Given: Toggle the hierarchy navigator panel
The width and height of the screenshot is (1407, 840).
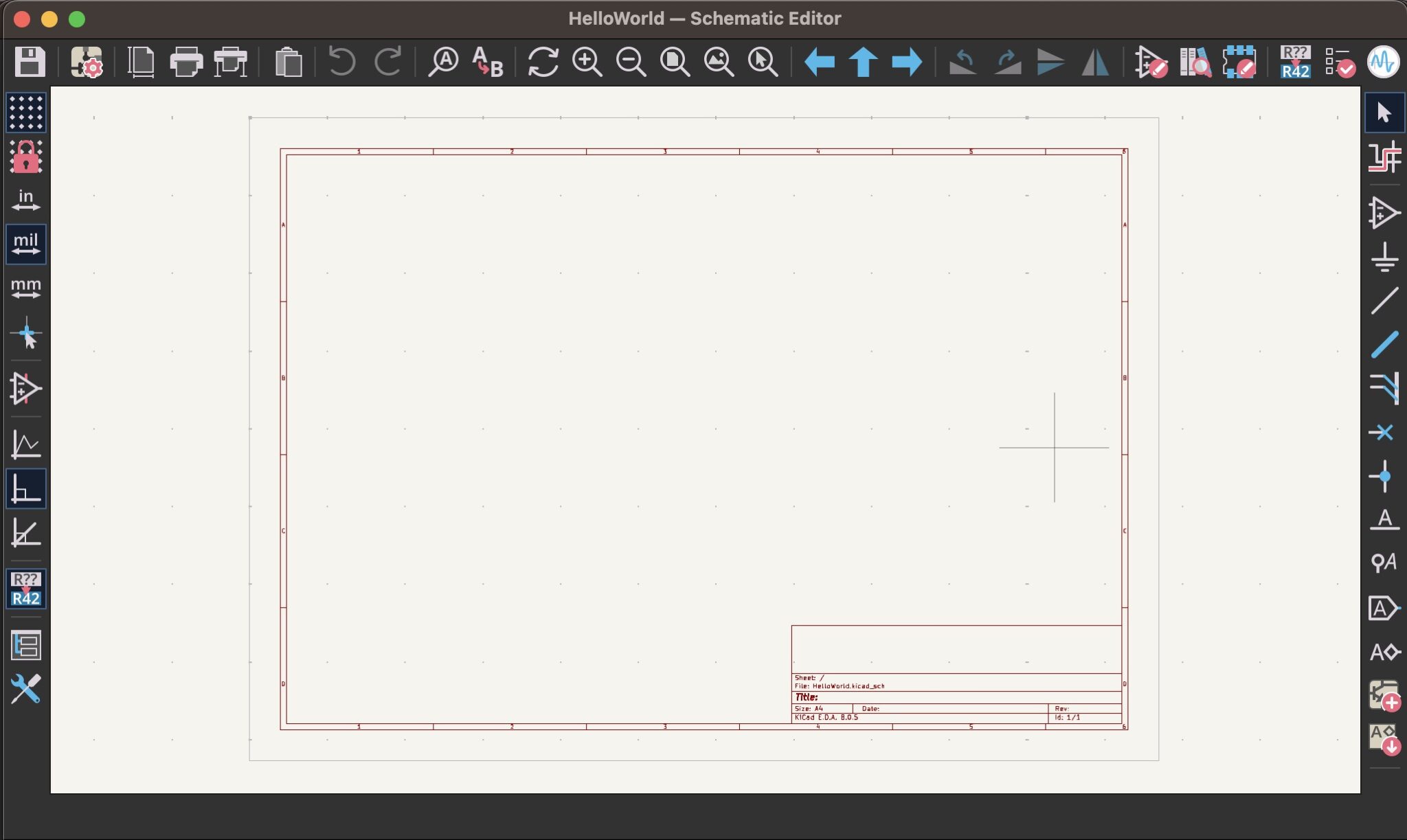Looking at the screenshot, I should [26, 646].
